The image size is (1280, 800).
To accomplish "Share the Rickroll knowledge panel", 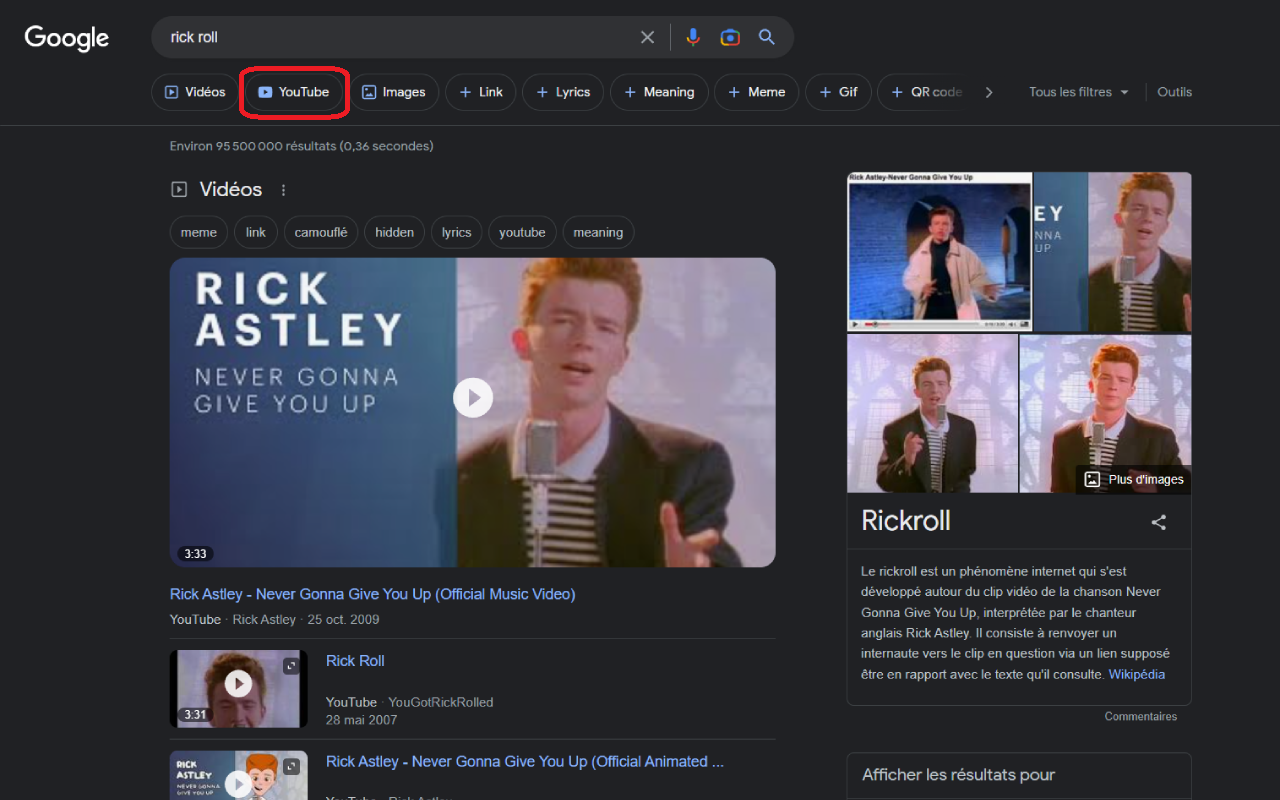I will [x=1159, y=522].
